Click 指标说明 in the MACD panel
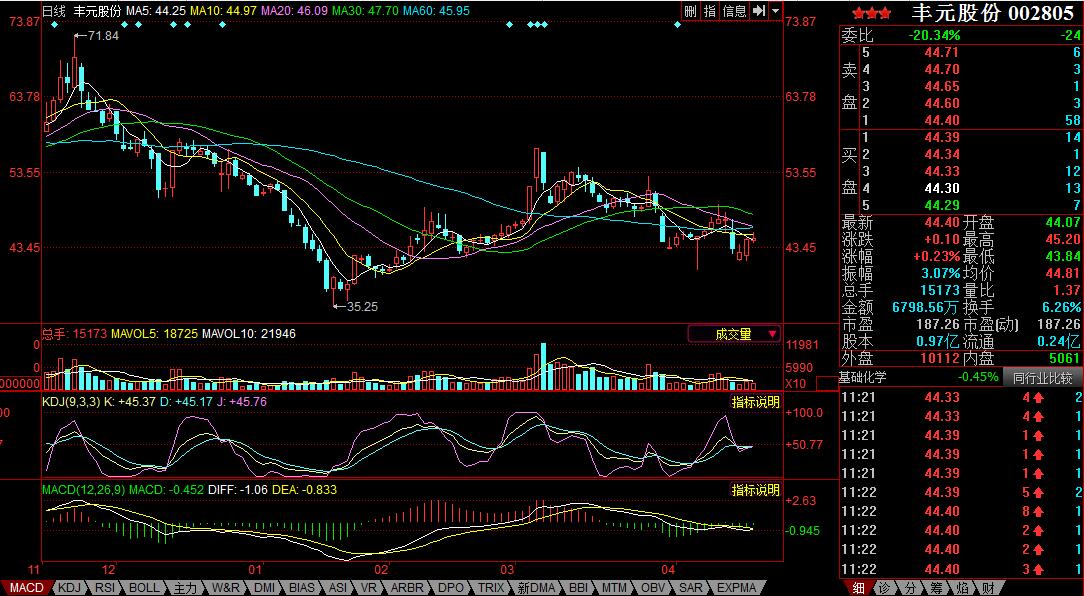 click(x=755, y=490)
